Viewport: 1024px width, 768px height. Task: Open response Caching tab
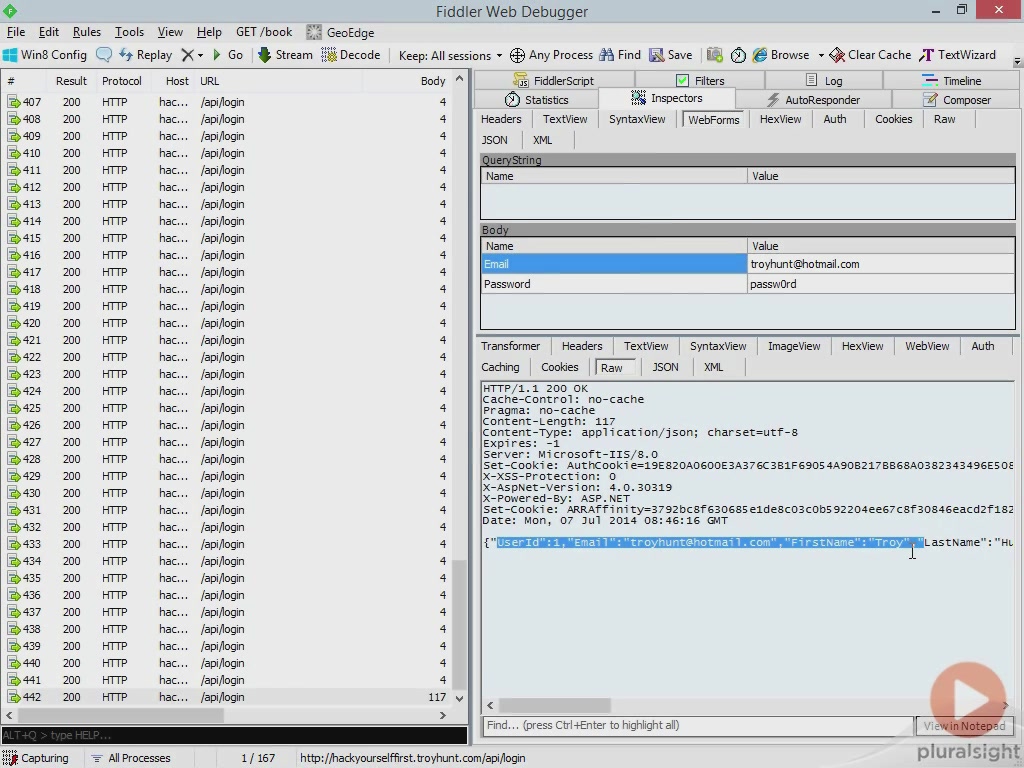coord(500,367)
